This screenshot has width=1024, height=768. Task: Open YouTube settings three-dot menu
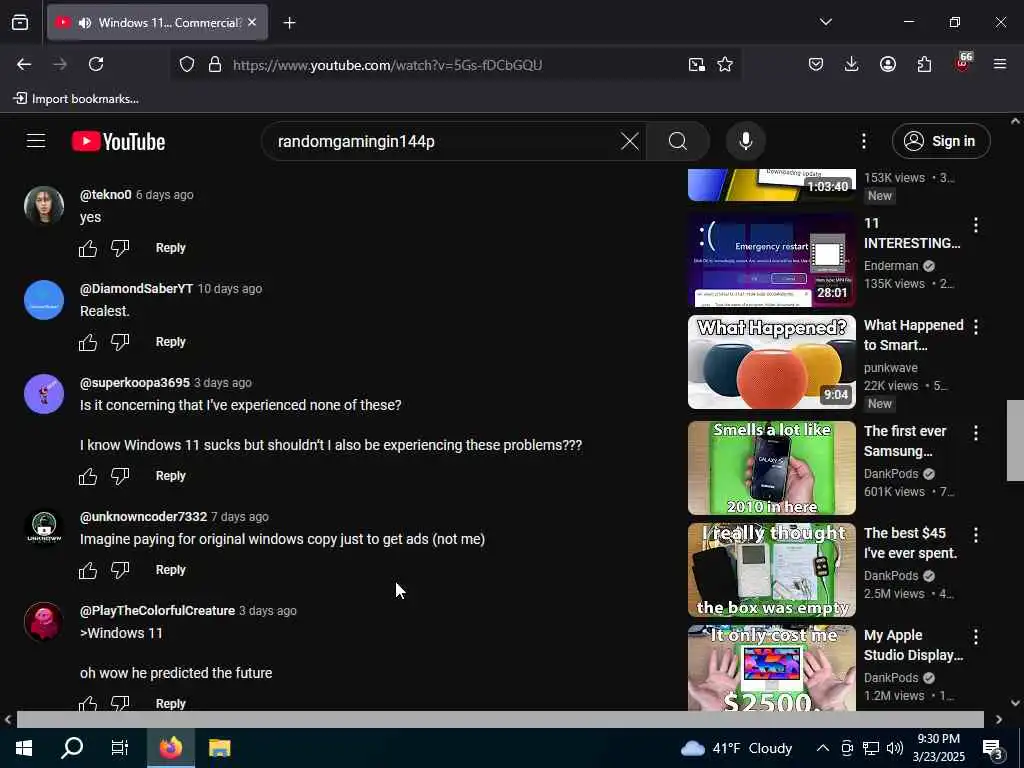[x=863, y=141]
